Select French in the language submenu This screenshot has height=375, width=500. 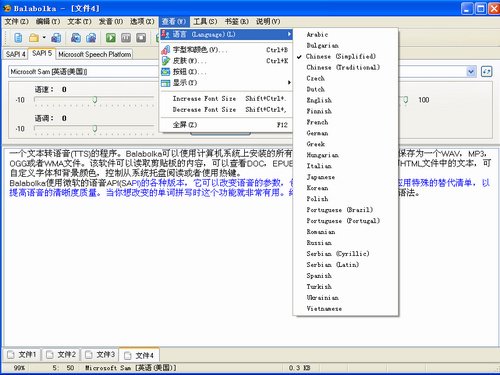tap(345, 122)
